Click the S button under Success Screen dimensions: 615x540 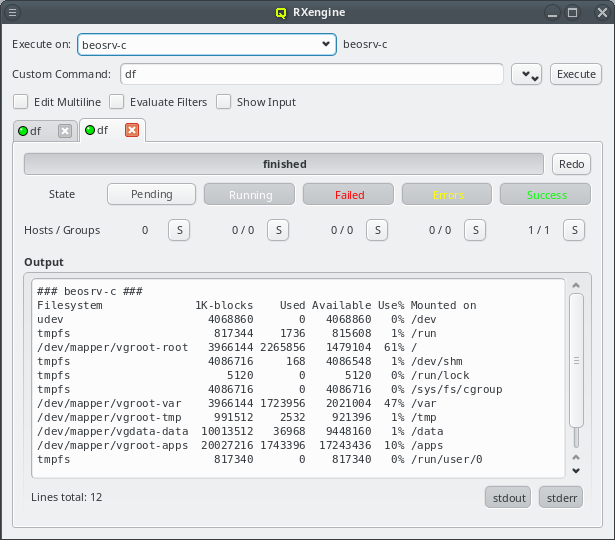(574, 230)
